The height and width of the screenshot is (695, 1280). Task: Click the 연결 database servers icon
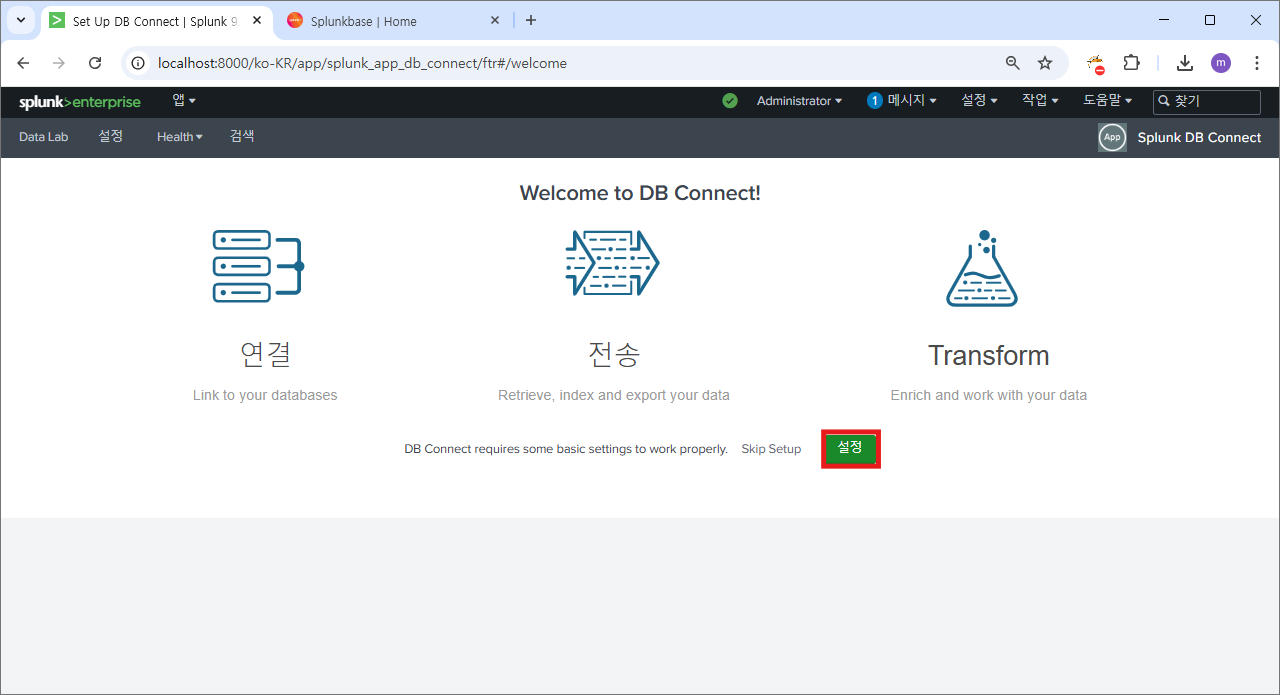(258, 266)
